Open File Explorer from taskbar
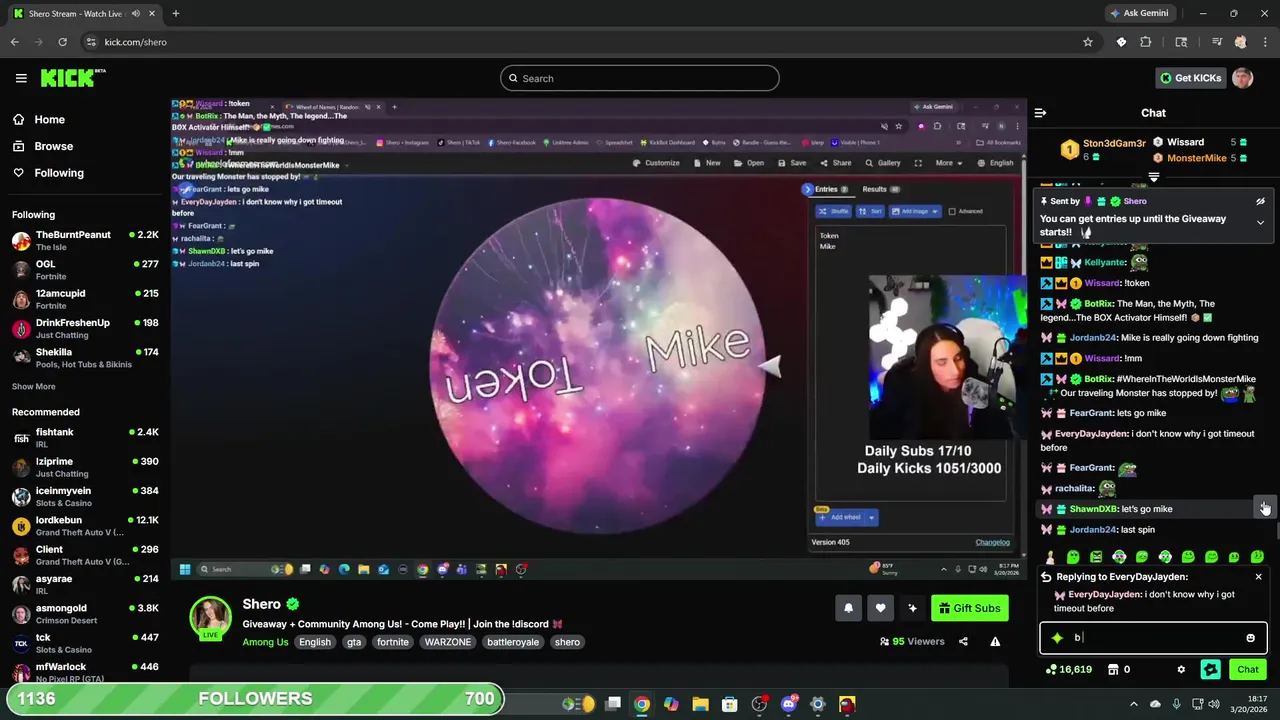This screenshot has height=720, width=1280. [700, 704]
